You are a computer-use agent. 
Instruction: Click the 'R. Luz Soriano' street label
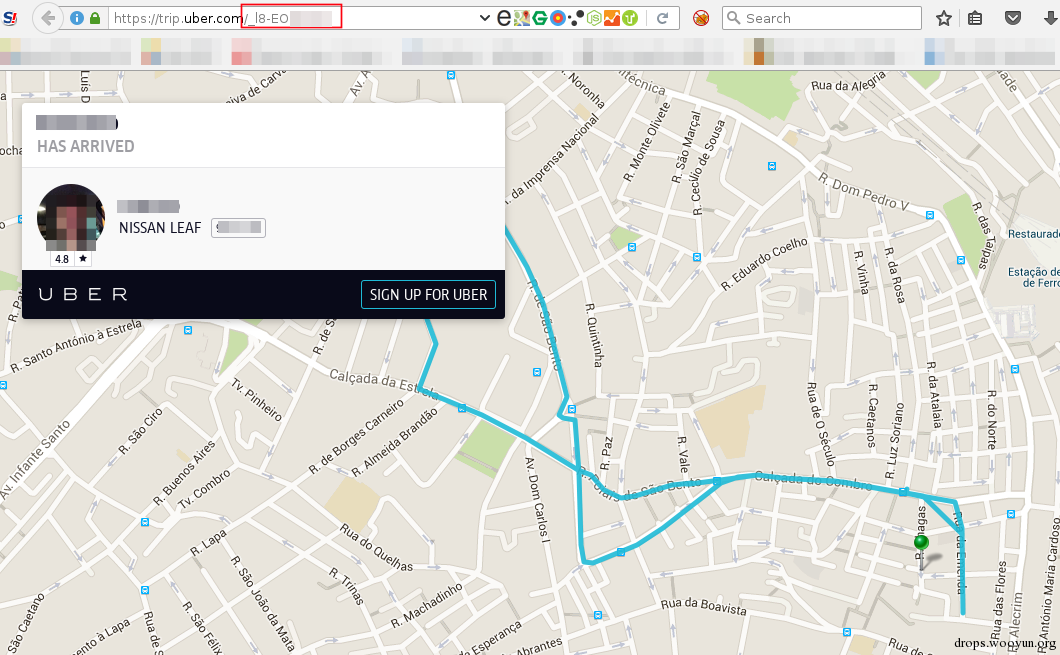(895, 441)
